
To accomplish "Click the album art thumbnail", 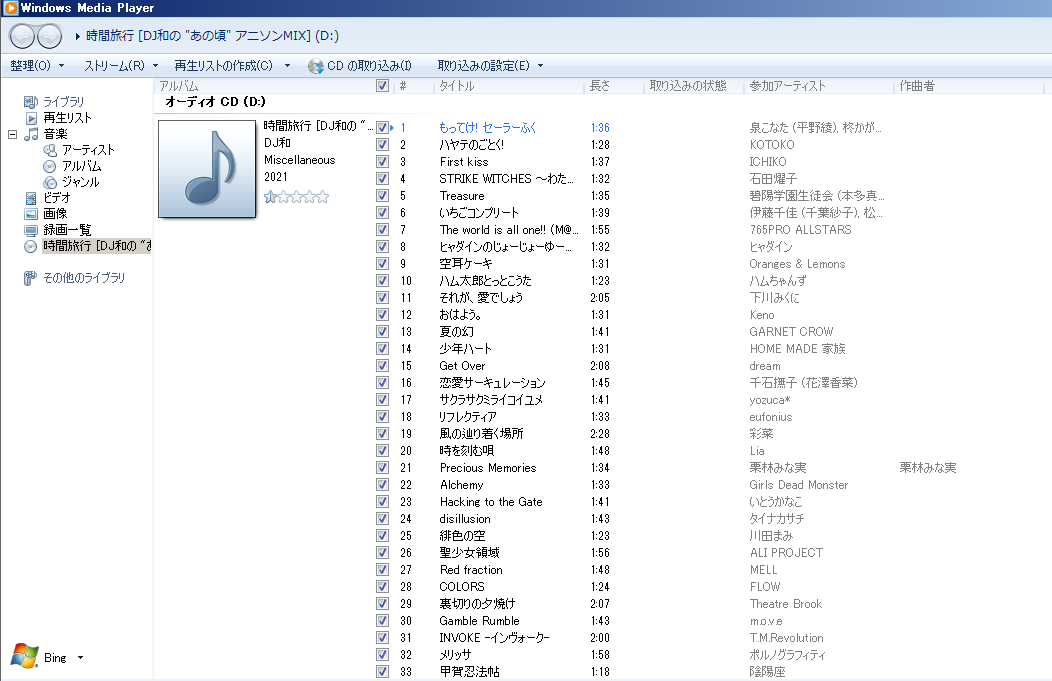I will point(207,168).
